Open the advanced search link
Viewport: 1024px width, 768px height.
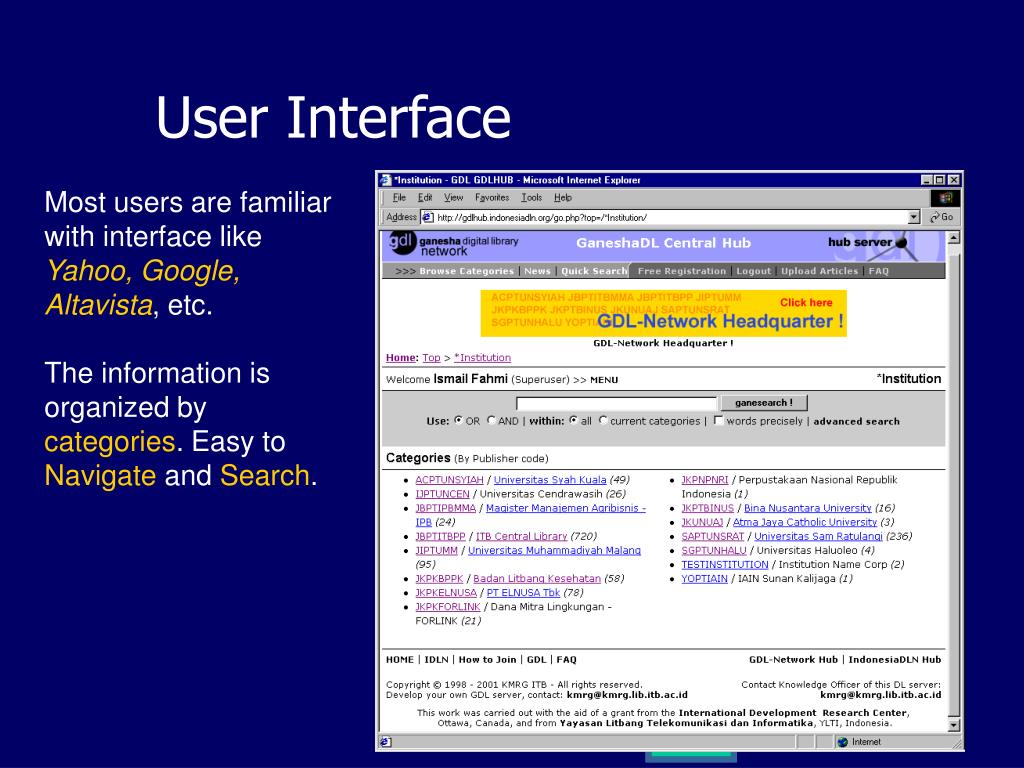856,421
